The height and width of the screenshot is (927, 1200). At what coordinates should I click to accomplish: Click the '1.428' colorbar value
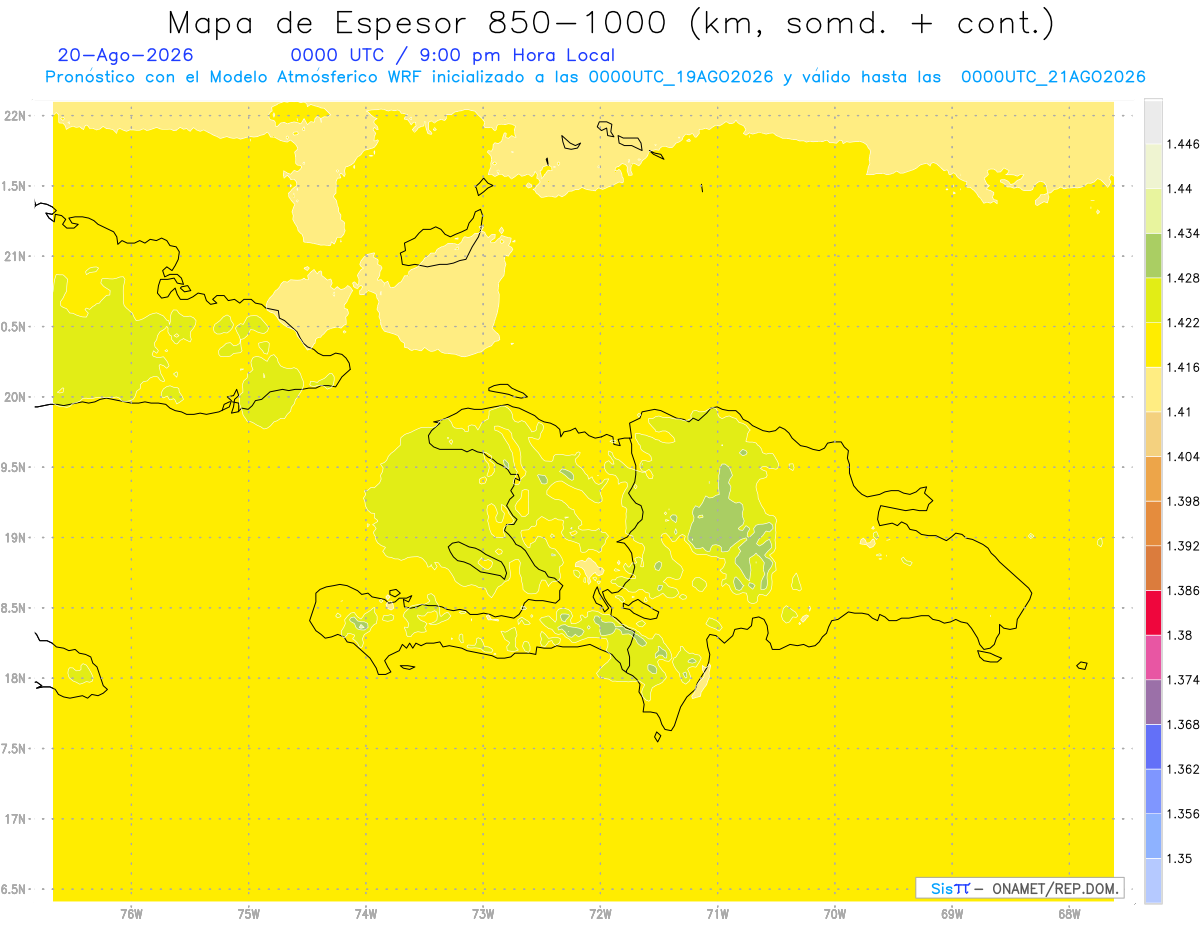click(1182, 278)
